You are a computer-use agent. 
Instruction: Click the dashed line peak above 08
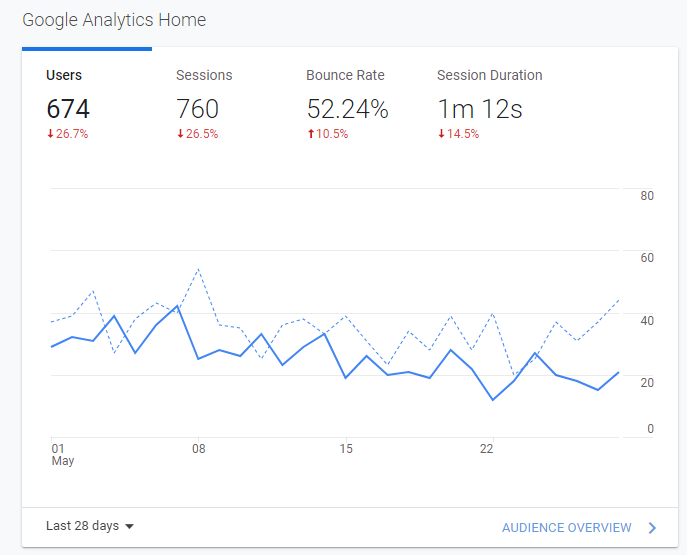click(x=198, y=269)
